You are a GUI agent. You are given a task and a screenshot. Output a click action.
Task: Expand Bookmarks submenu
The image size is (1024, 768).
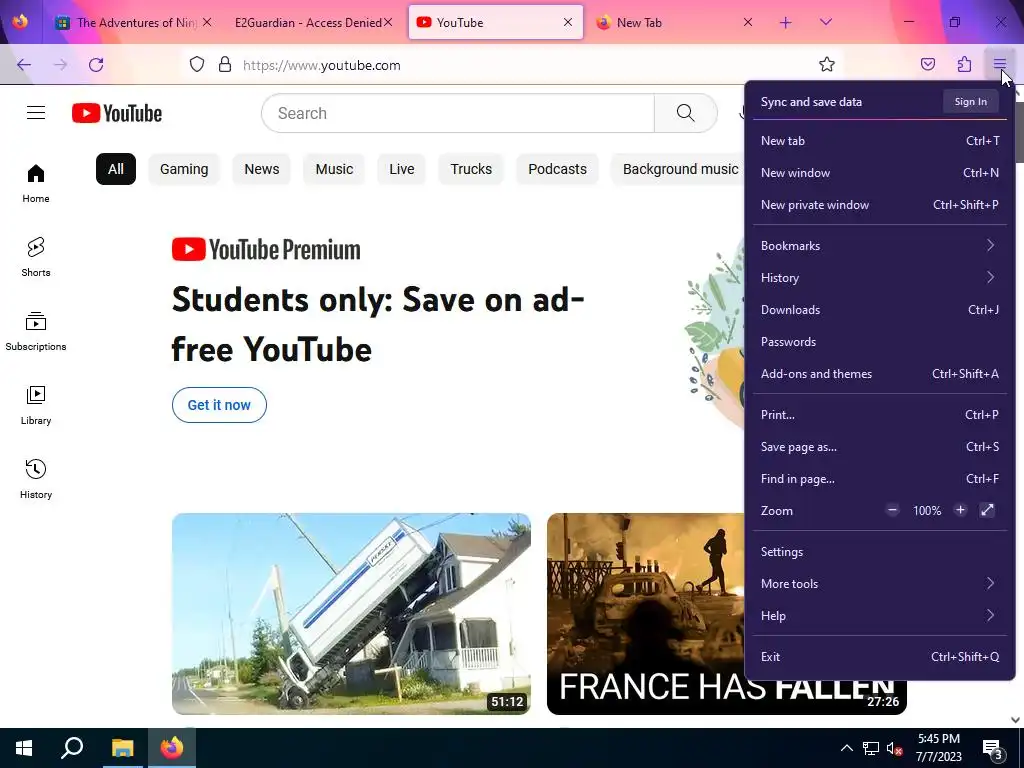(x=879, y=246)
